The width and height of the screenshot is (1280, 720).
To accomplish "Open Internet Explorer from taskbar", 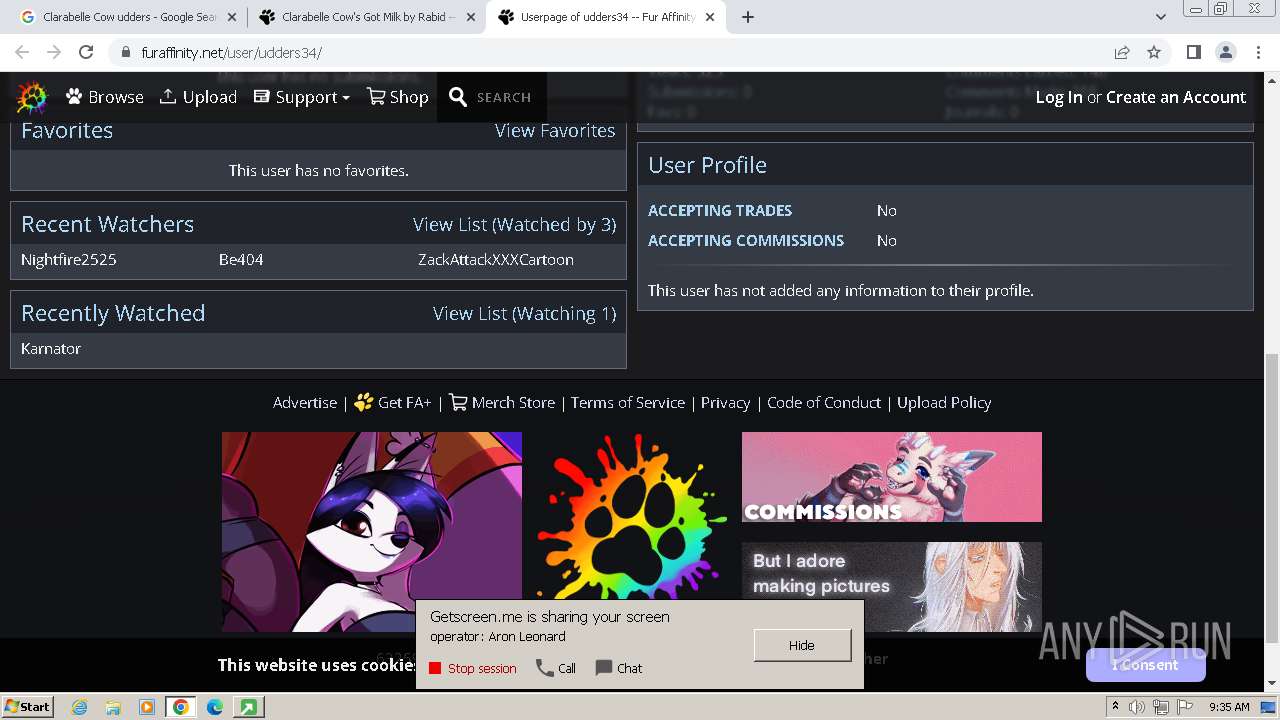I will (x=80, y=707).
